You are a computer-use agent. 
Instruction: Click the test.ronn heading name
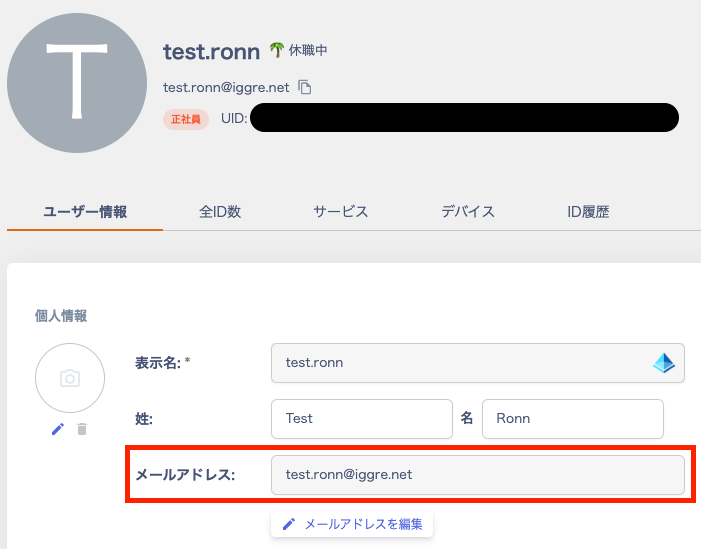211,51
